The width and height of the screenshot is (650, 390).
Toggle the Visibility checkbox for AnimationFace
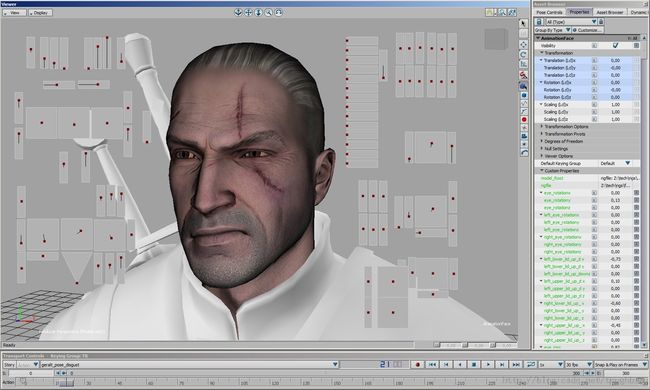[x=616, y=45]
